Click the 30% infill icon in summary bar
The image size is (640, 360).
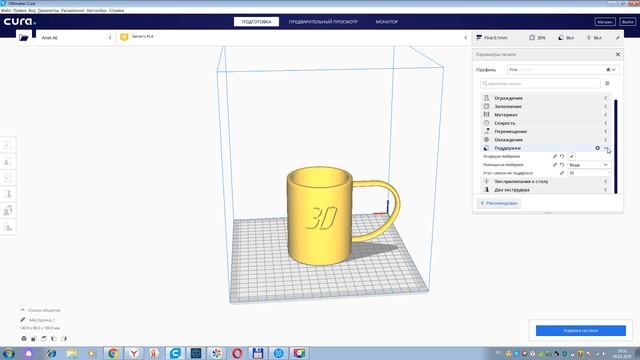532,38
